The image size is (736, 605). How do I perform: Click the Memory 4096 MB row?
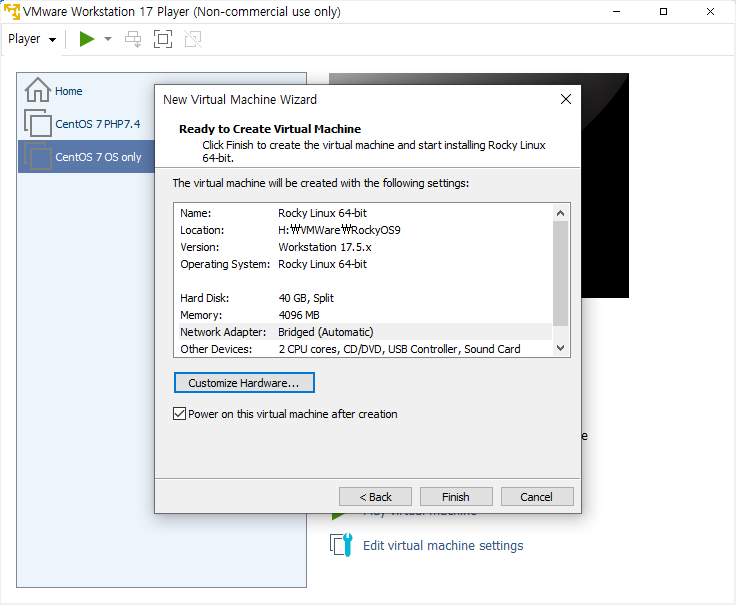pyautogui.click(x=365, y=315)
